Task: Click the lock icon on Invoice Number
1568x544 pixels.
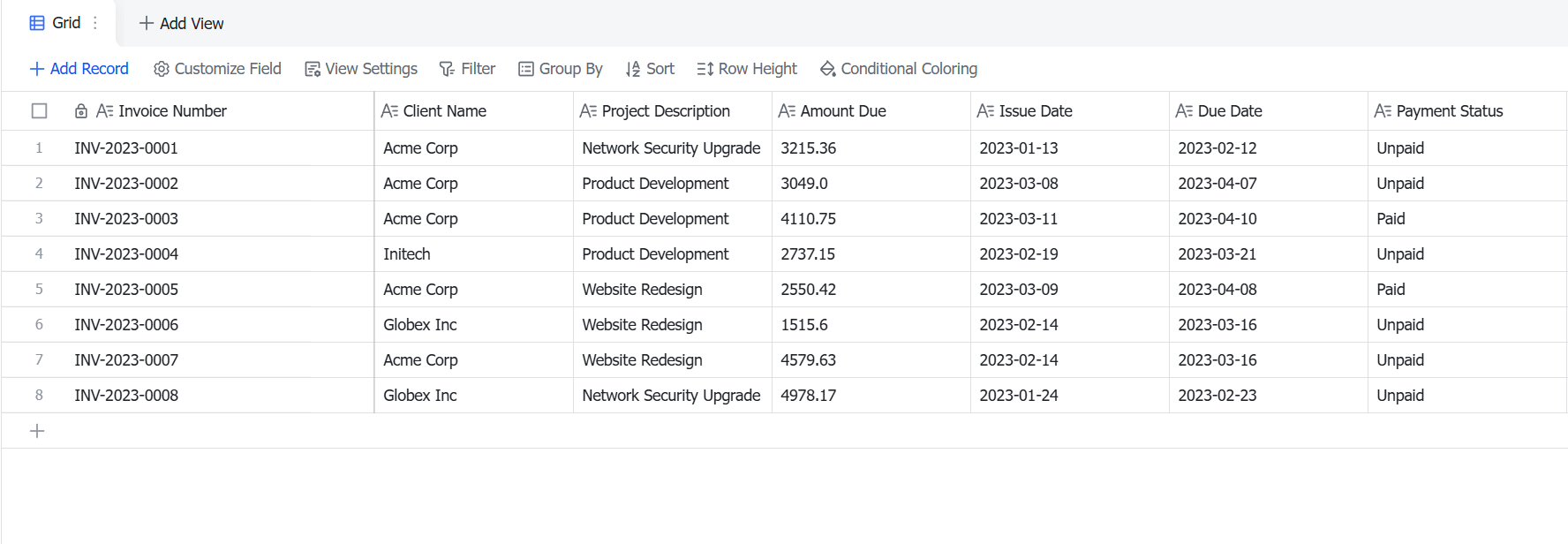Action: pyautogui.click(x=81, y=111)
